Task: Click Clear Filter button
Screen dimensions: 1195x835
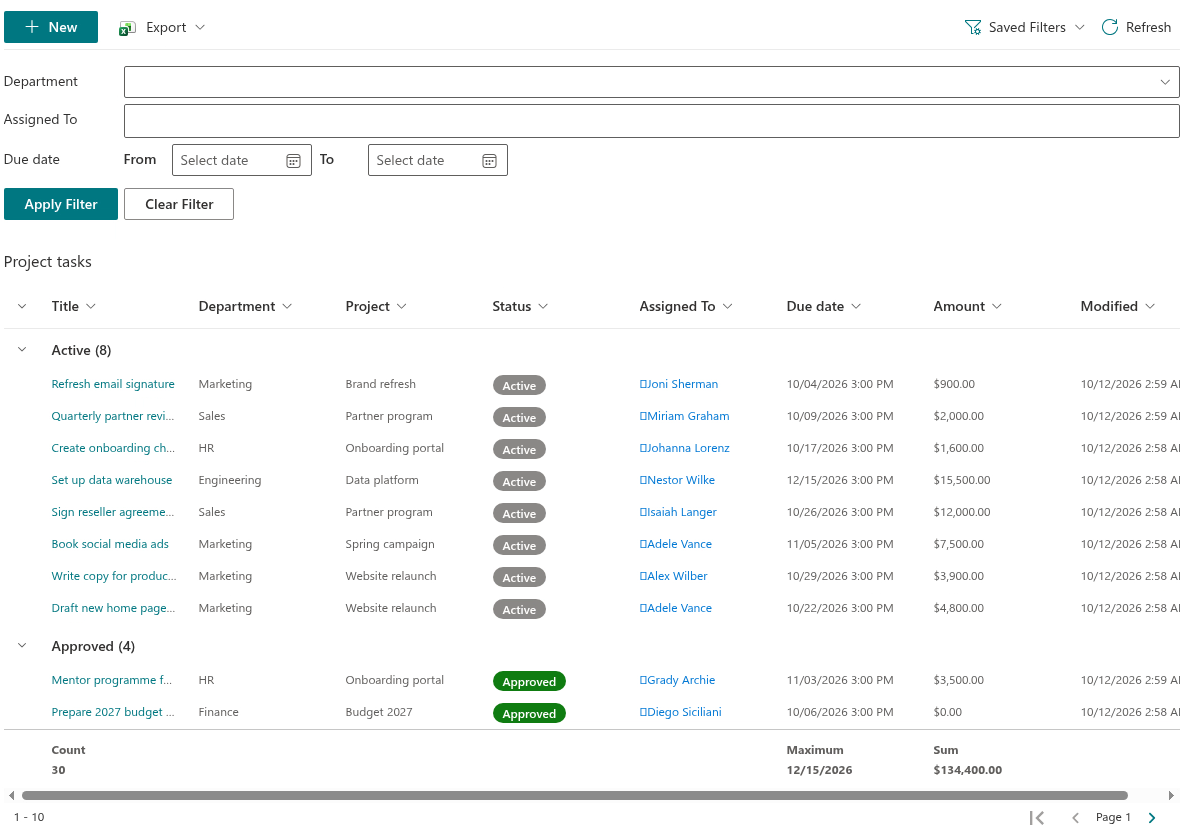Action: pos(179,204)
